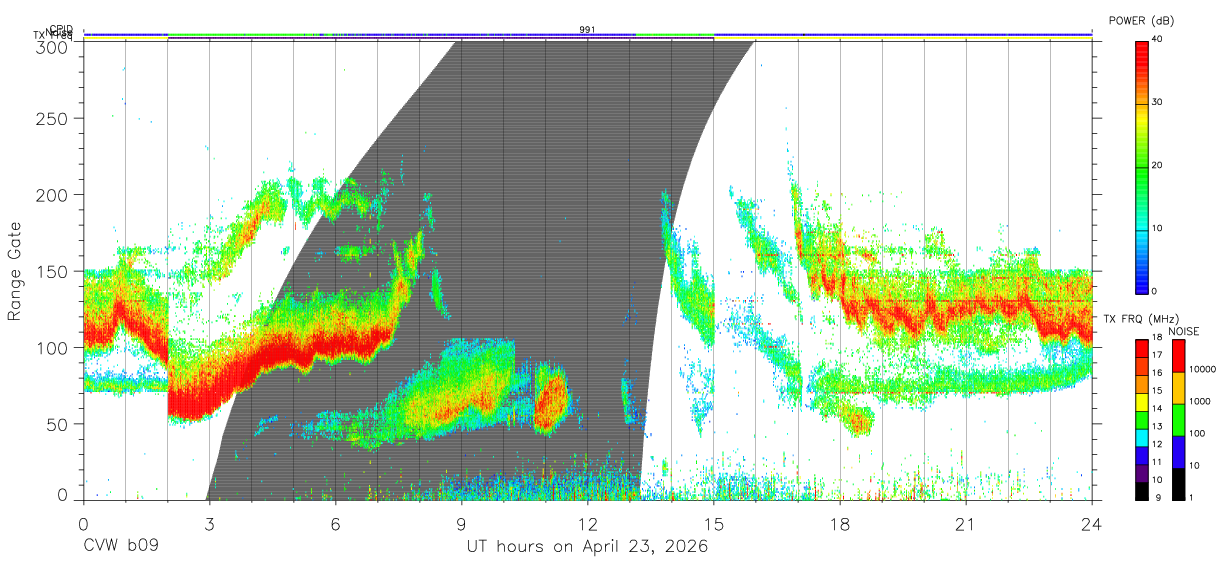Click the range gate tick label 300
Image resolution: width=1228 pixels, height=567 pixels.
[x=54, y=46]
